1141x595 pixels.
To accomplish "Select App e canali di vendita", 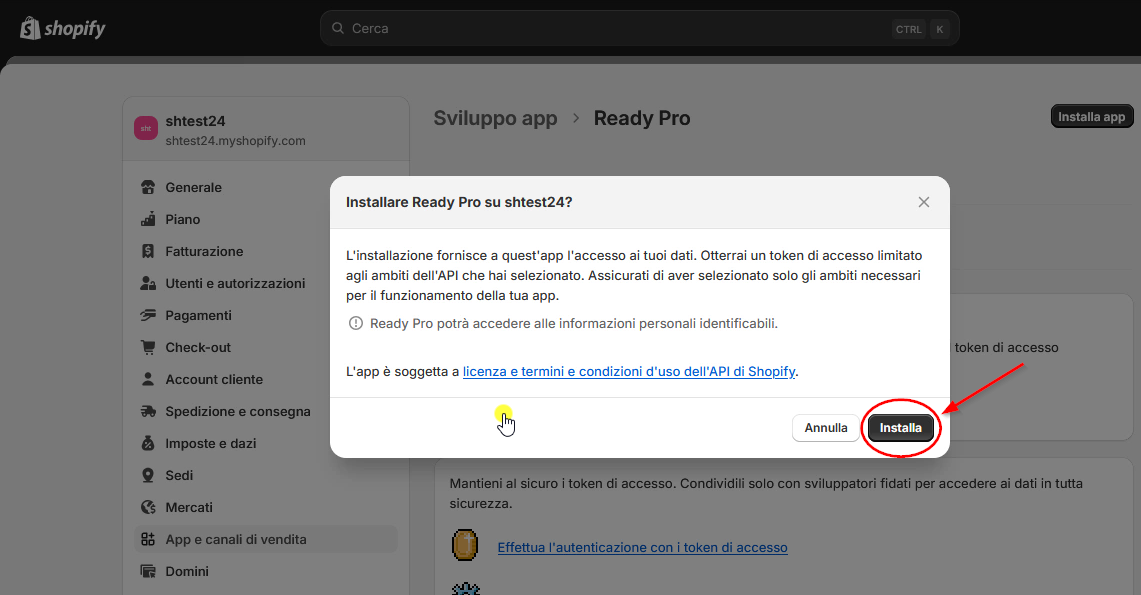I will [x=266, y=539].
